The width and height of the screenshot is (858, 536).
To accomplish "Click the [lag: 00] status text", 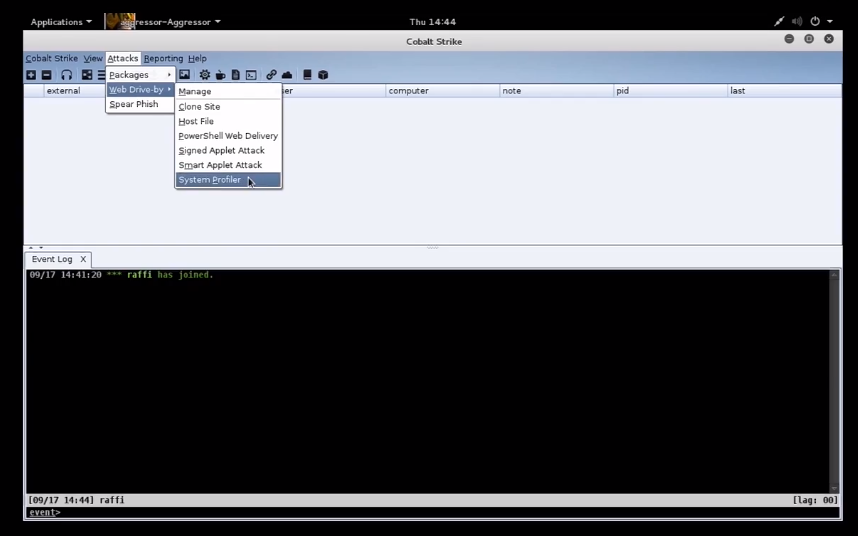I will coord(815,500).
